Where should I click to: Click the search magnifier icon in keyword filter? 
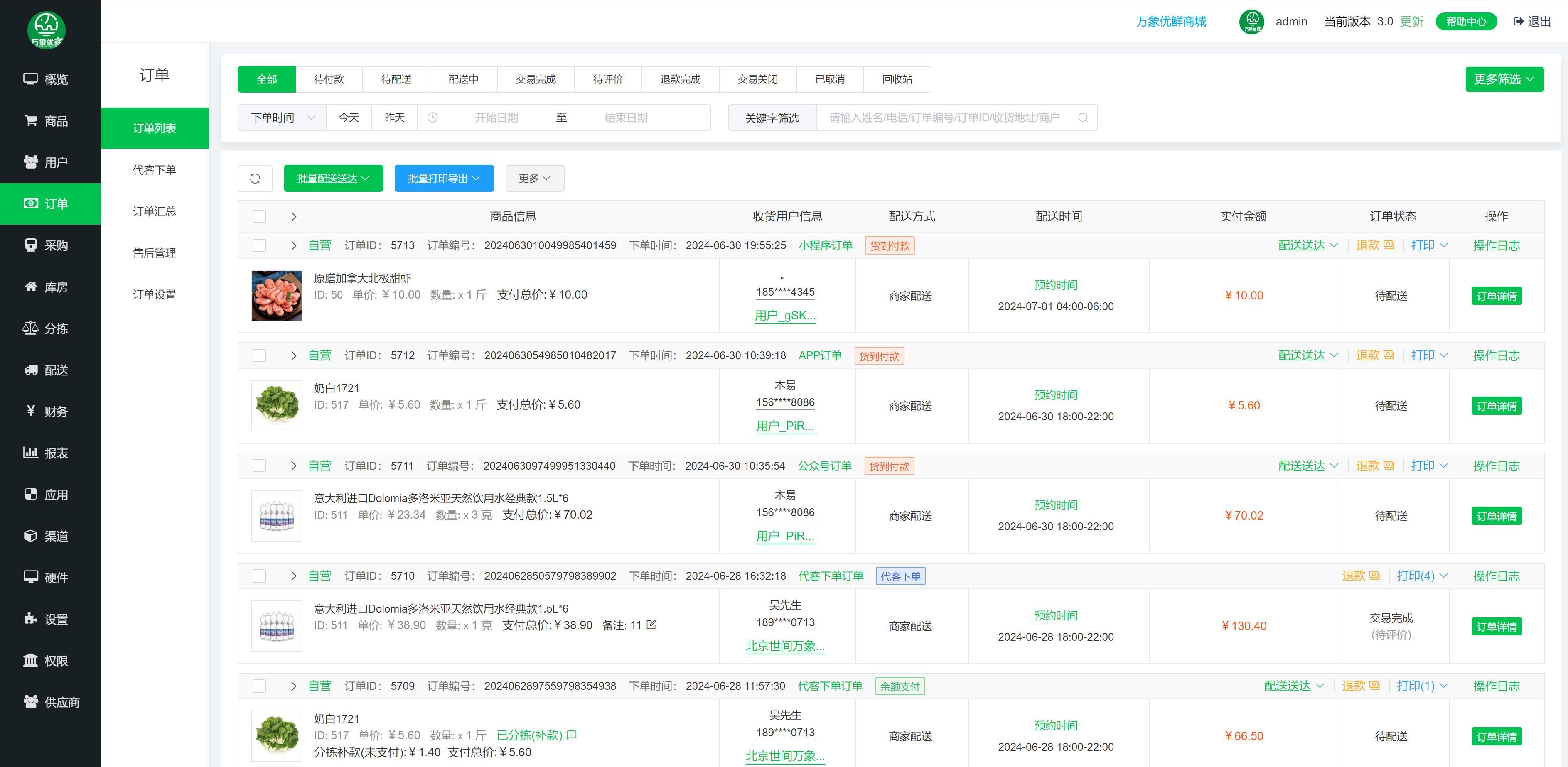click(1083, 118)
